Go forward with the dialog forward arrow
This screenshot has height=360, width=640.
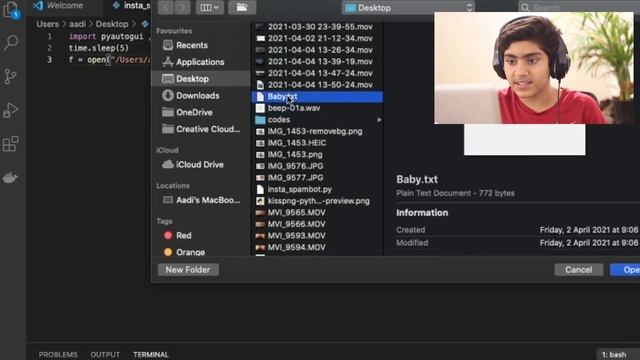pyautogui.click(x=182, y=8)
